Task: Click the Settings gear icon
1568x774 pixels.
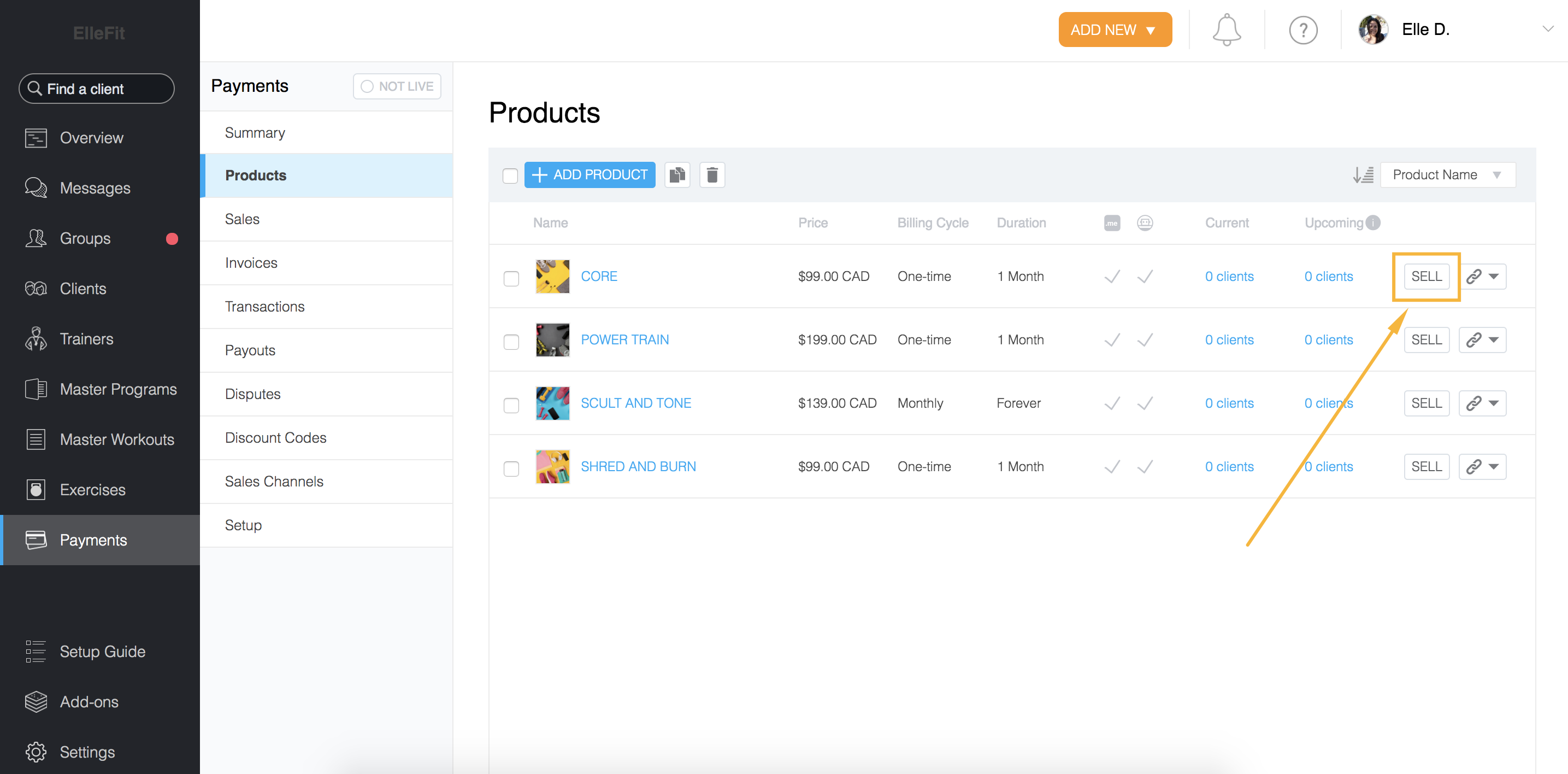Action: click(36, 752)
